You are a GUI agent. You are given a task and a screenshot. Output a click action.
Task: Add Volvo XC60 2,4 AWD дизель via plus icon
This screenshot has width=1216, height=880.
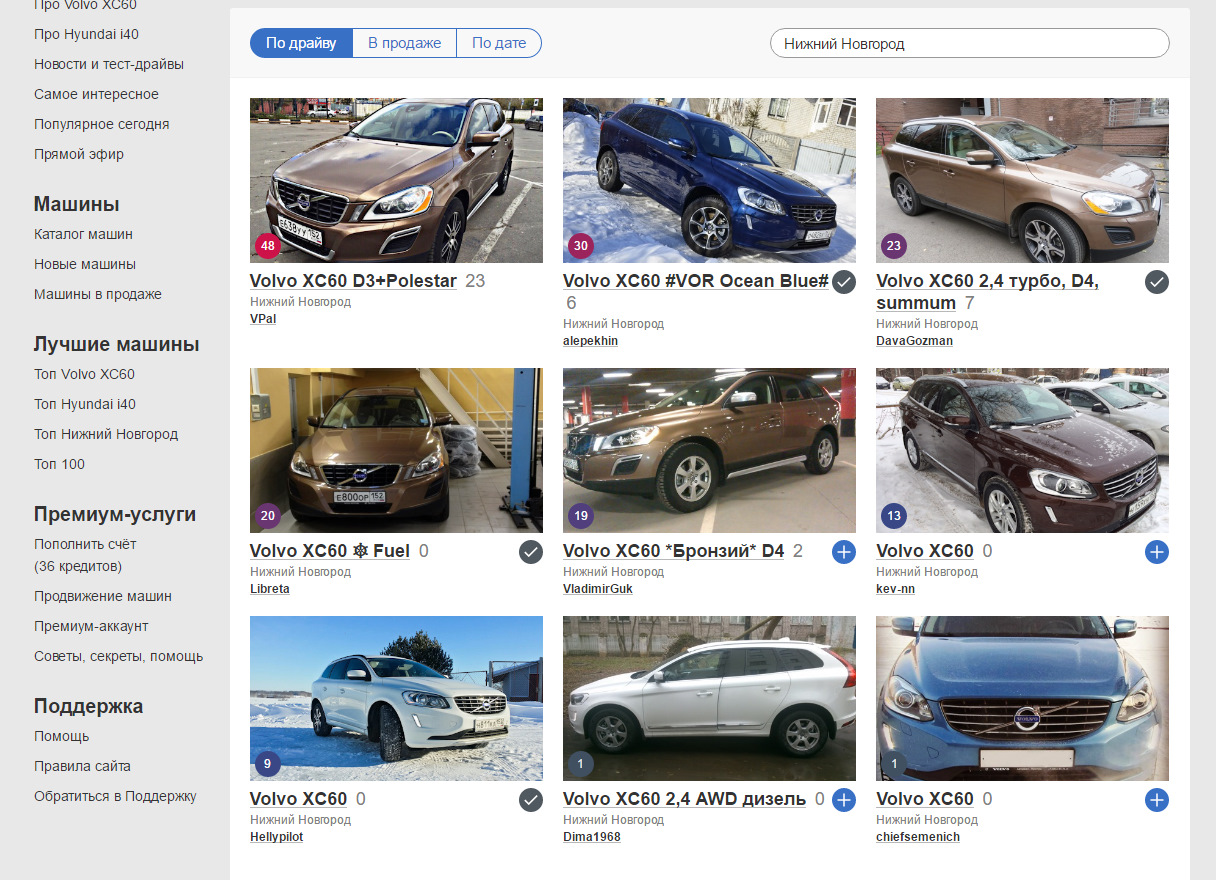[844, 800]
